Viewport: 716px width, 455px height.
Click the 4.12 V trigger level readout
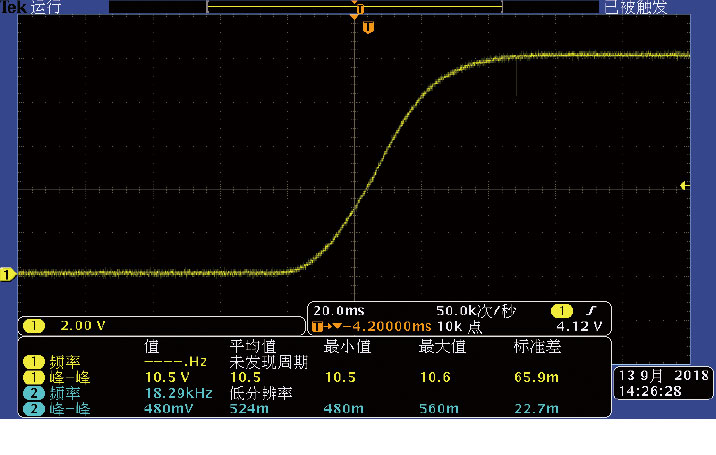coord(579,326)
